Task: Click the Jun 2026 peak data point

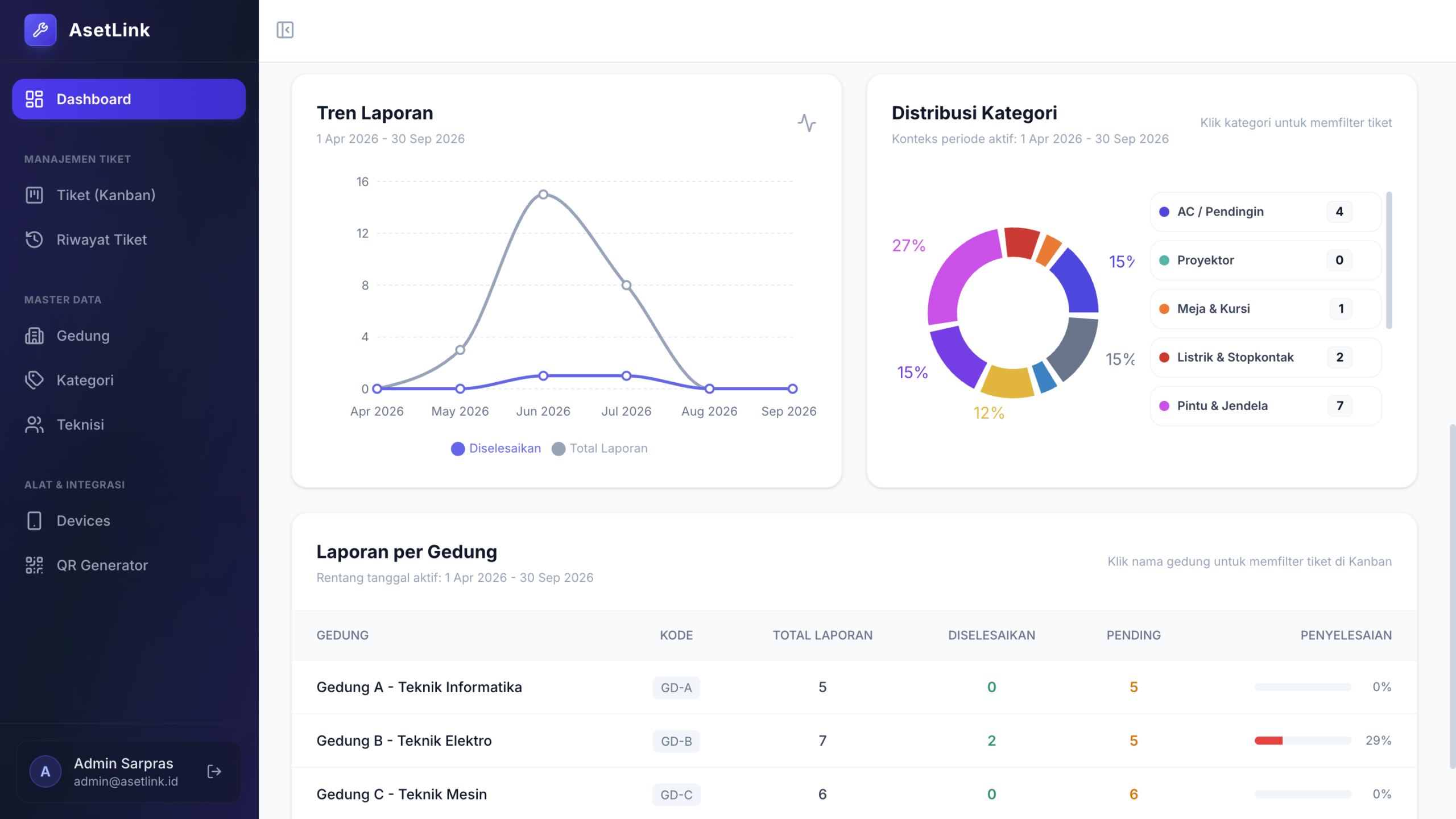Action: (543, 195)
